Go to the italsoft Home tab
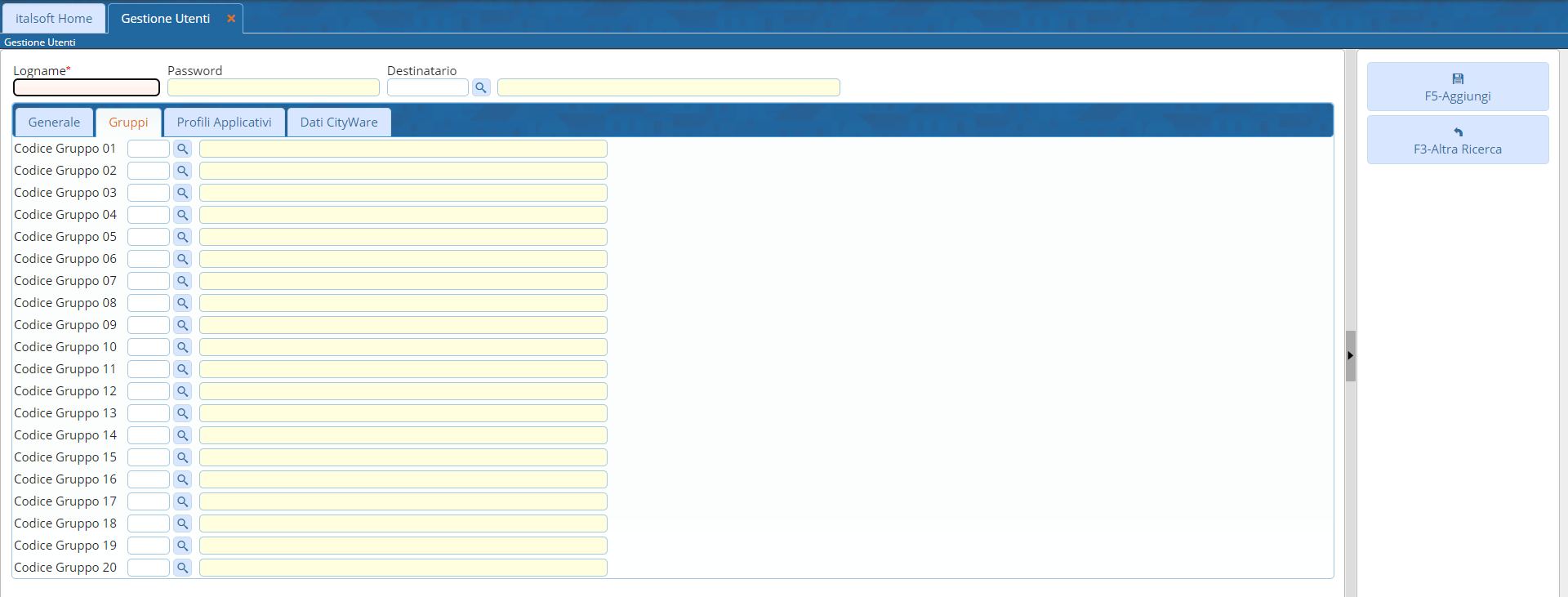The height and width of the screenshot is (597, 1568). pos(54,18)
